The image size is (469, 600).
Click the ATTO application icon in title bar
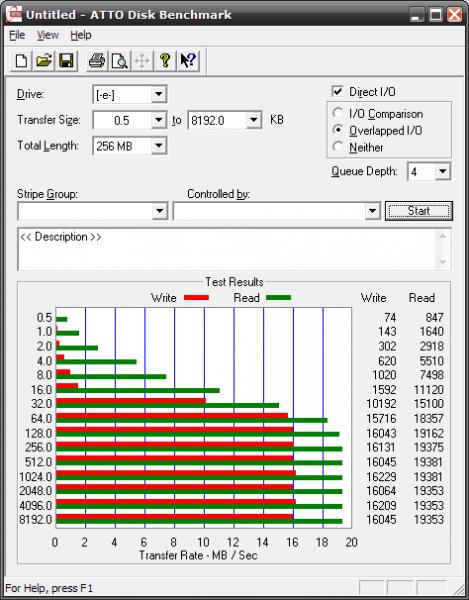tap(13, 15)
